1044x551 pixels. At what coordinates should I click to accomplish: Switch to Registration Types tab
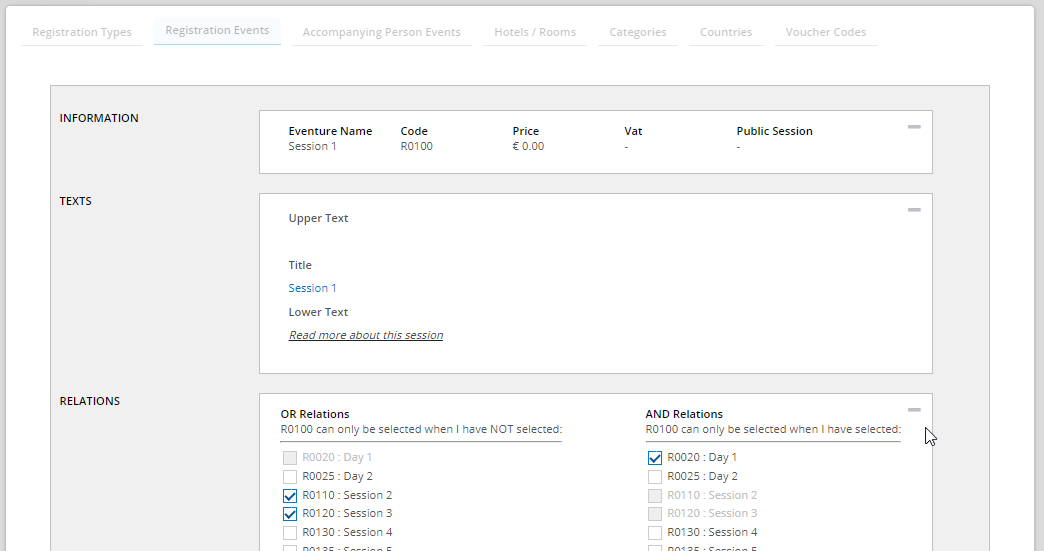click(82, 32)
